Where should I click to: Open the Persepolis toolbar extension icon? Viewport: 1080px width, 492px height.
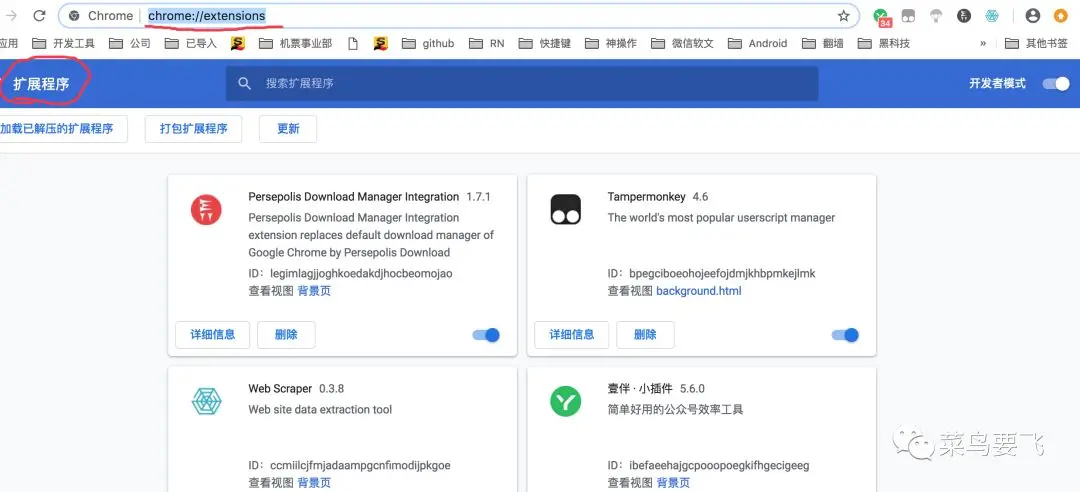964,16
